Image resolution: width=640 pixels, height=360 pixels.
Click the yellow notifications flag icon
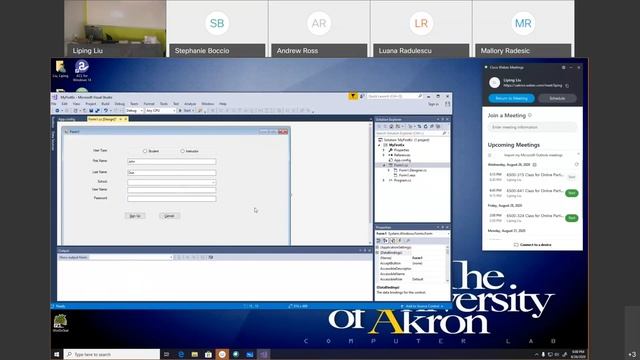point(353,96)
